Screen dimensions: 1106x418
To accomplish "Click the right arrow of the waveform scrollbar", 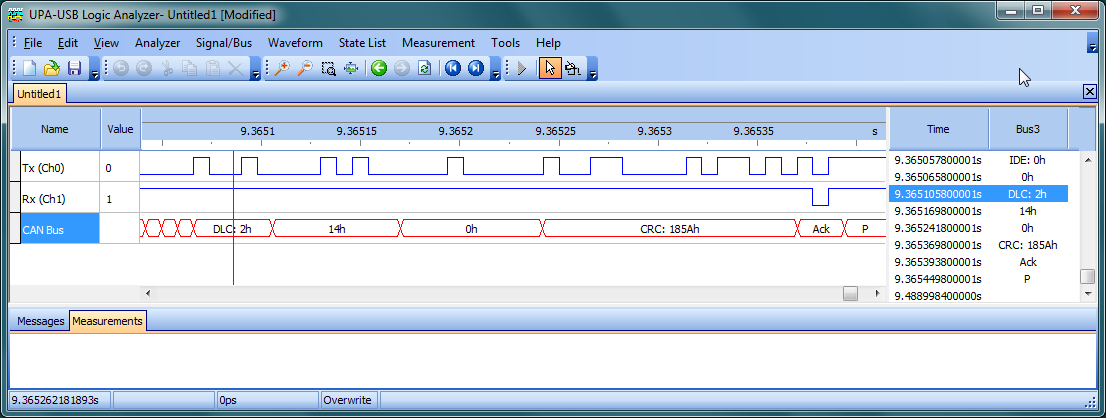I will tap(877, 293).
